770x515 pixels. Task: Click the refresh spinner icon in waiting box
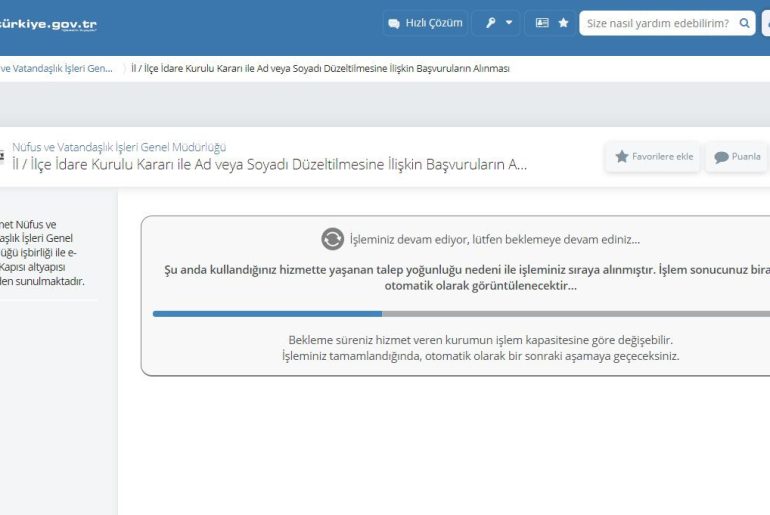click(332, 239)
